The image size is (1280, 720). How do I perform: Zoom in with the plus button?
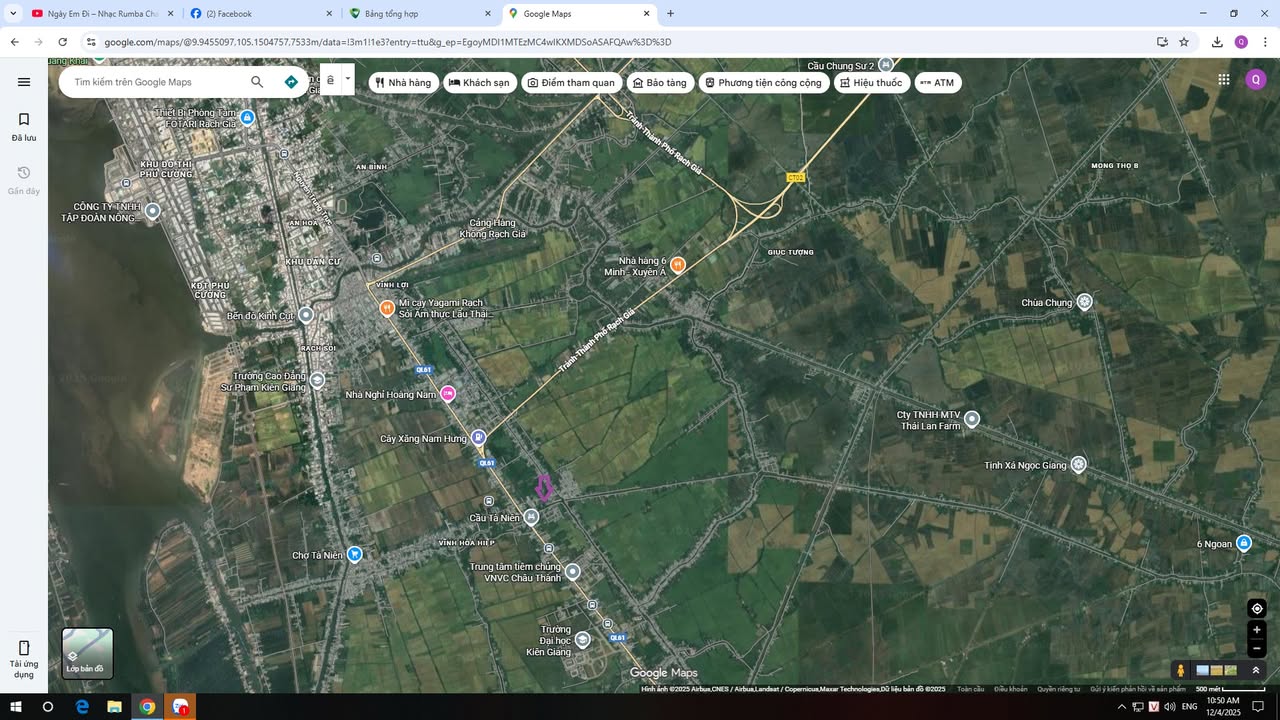[1257, 630]
